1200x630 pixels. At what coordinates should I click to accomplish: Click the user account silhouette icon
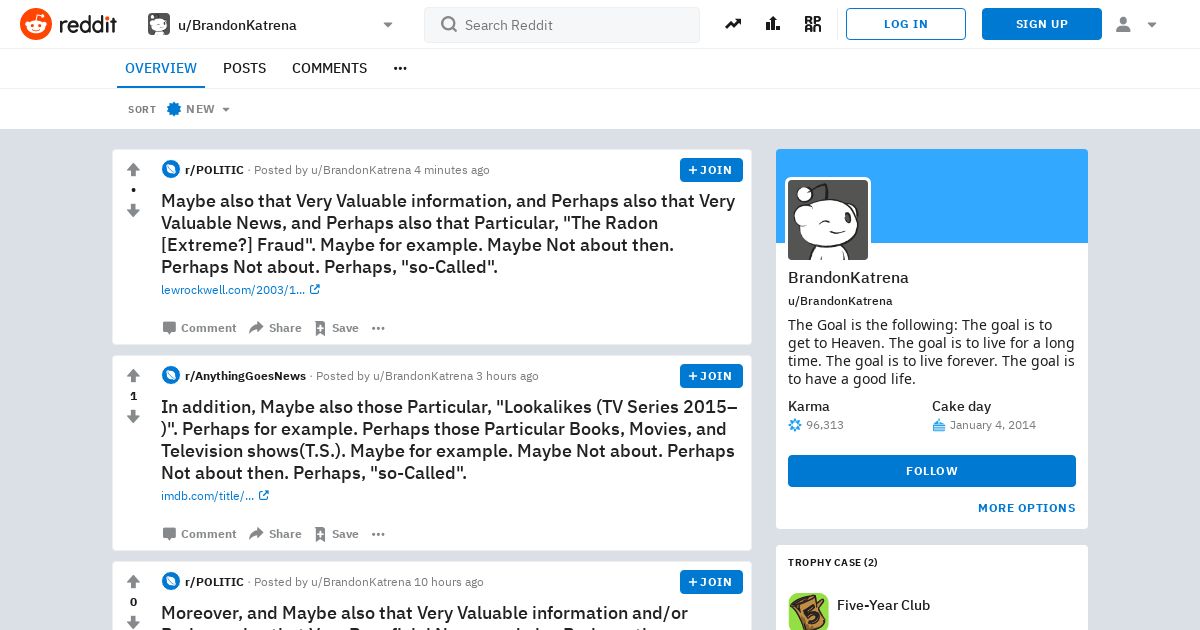[x=1123, y=24]
